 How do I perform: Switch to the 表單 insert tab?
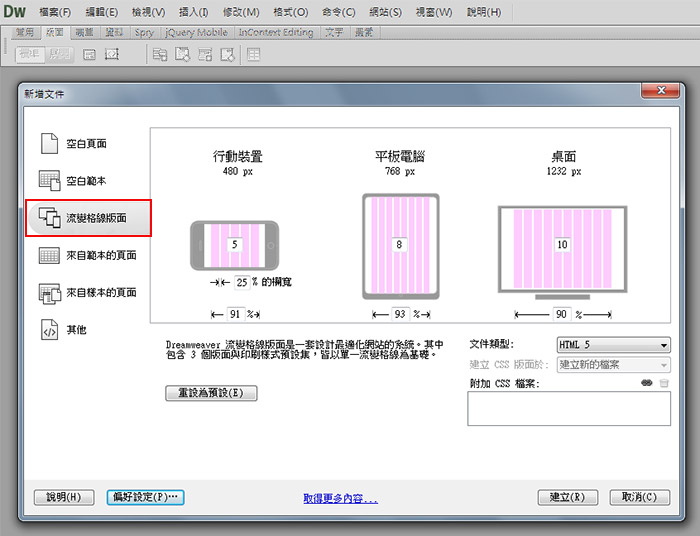pyautogui.click(x=84, y=32)
